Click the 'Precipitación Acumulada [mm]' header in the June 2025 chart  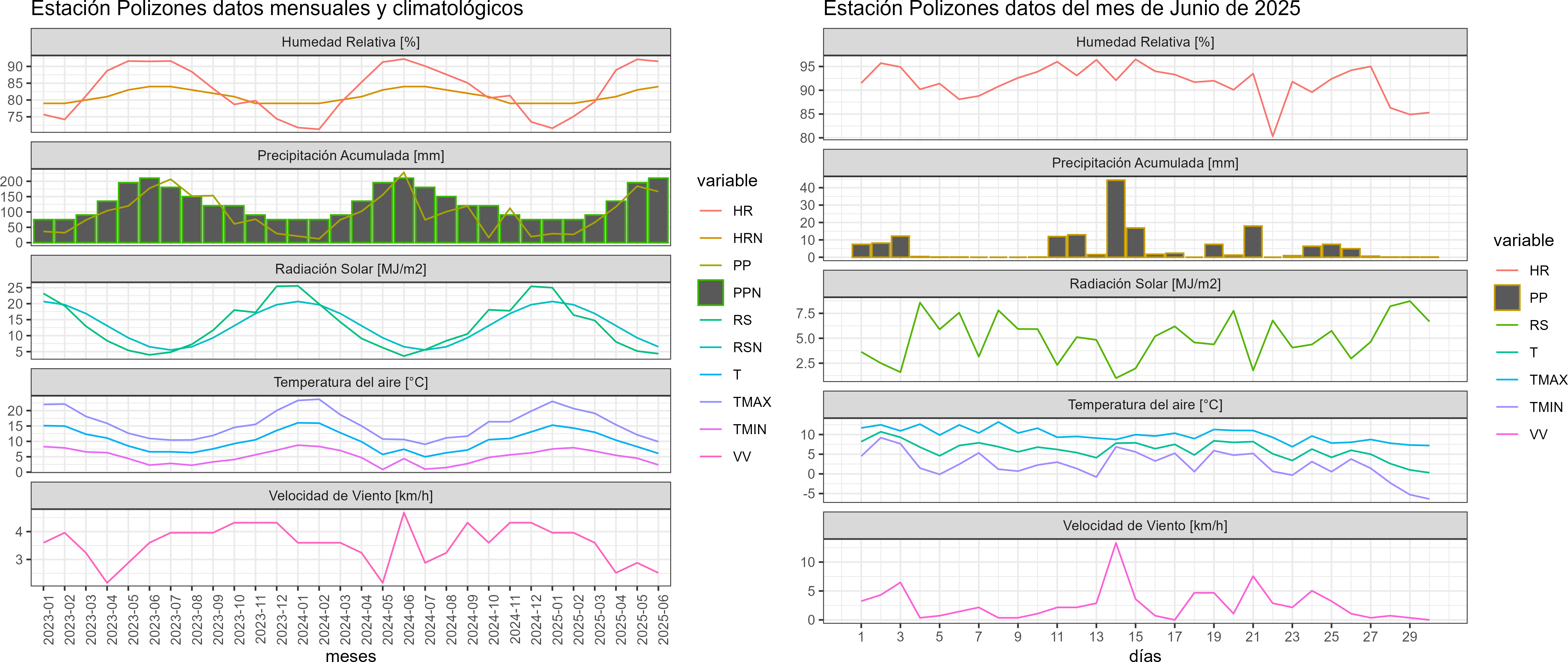(x=1145, y=163)
